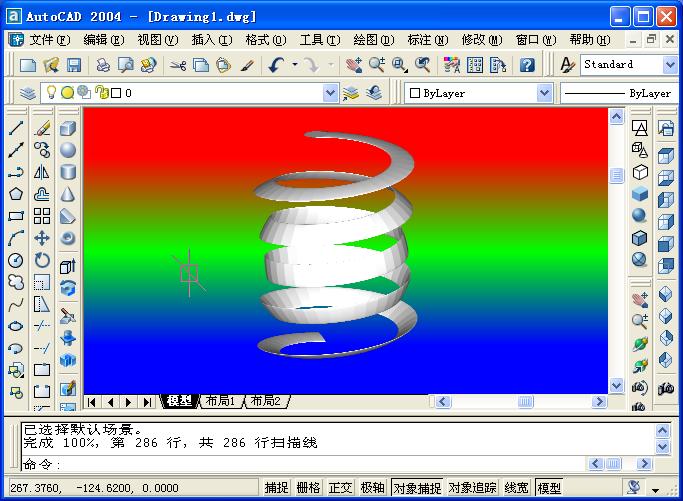Click the Match Properties brush icon

pos(247,65)
